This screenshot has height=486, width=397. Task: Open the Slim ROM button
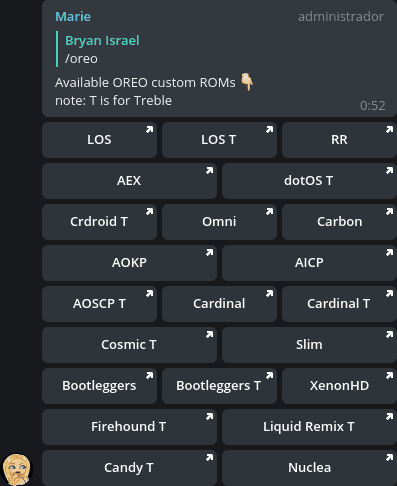[x=309, y=345]
